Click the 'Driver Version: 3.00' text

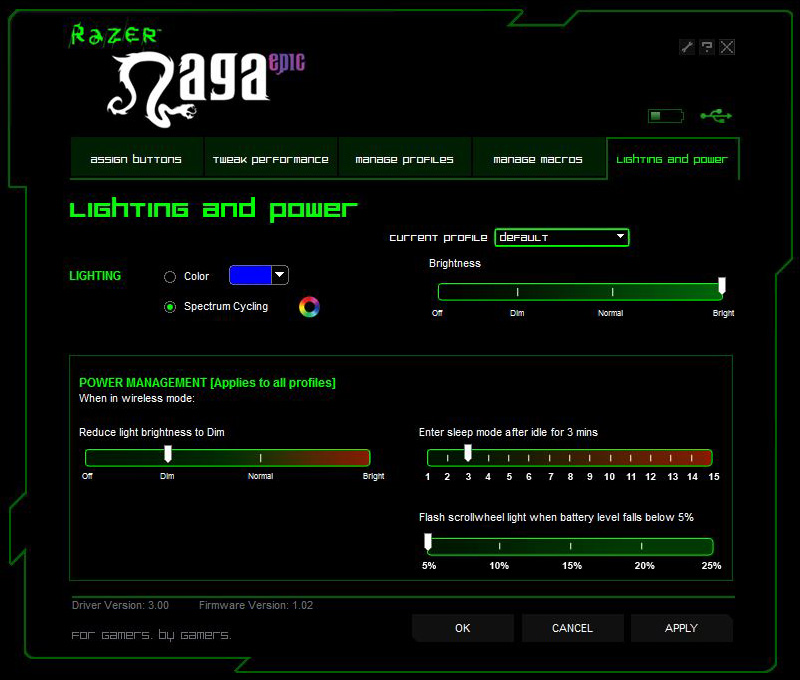coord(120,605)
